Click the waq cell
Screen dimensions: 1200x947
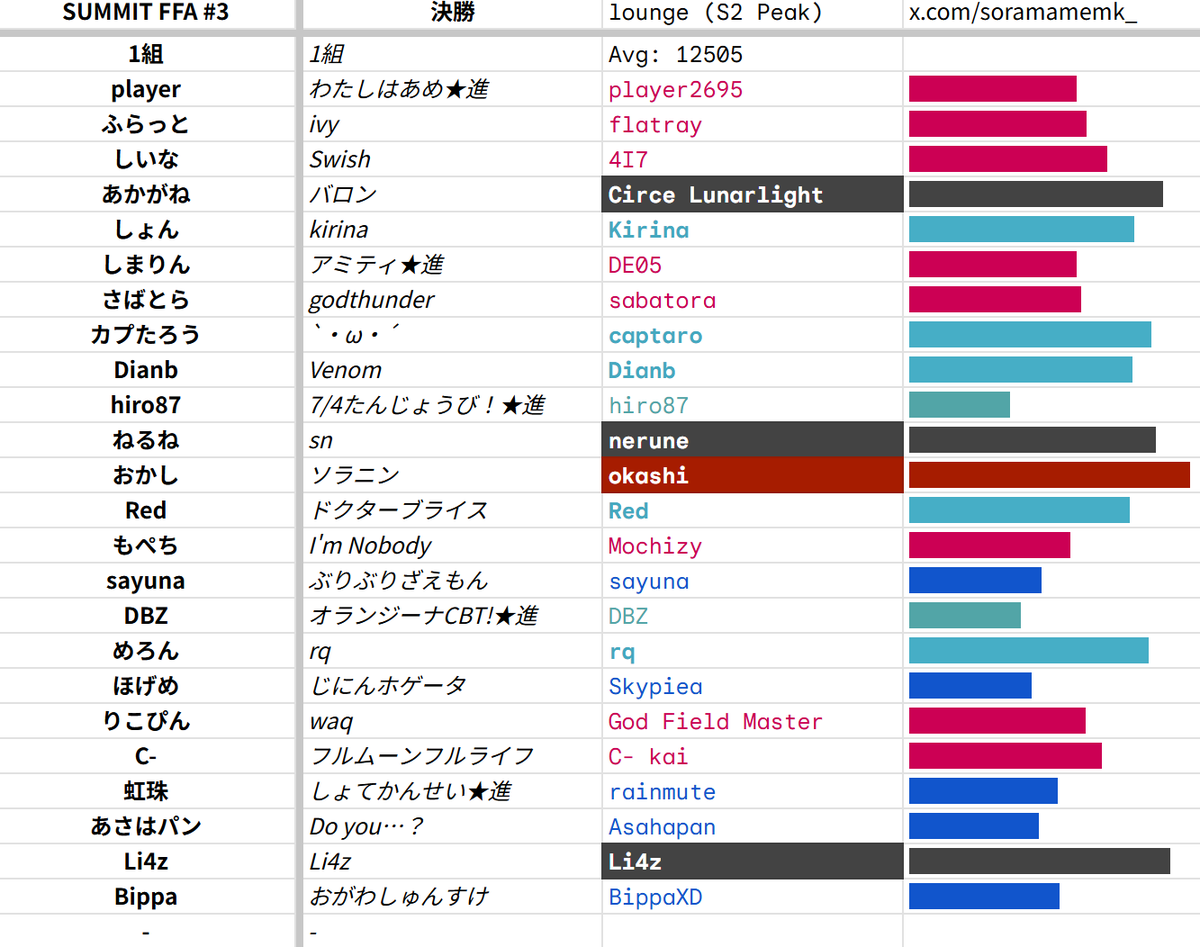coord(452,721)
